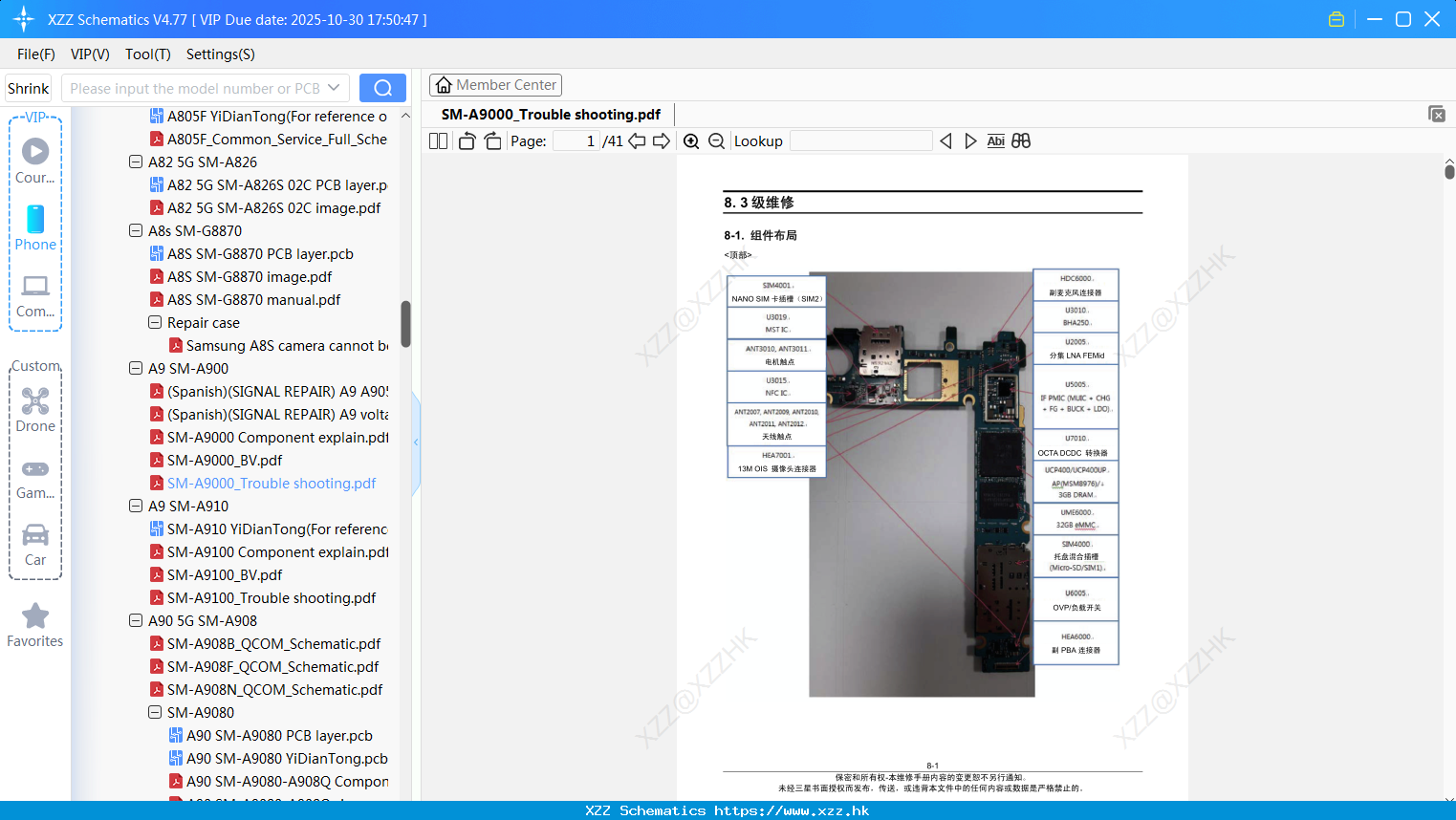Open the Car category
This screenshot has height=820, width=1456.
click(35, 545)
